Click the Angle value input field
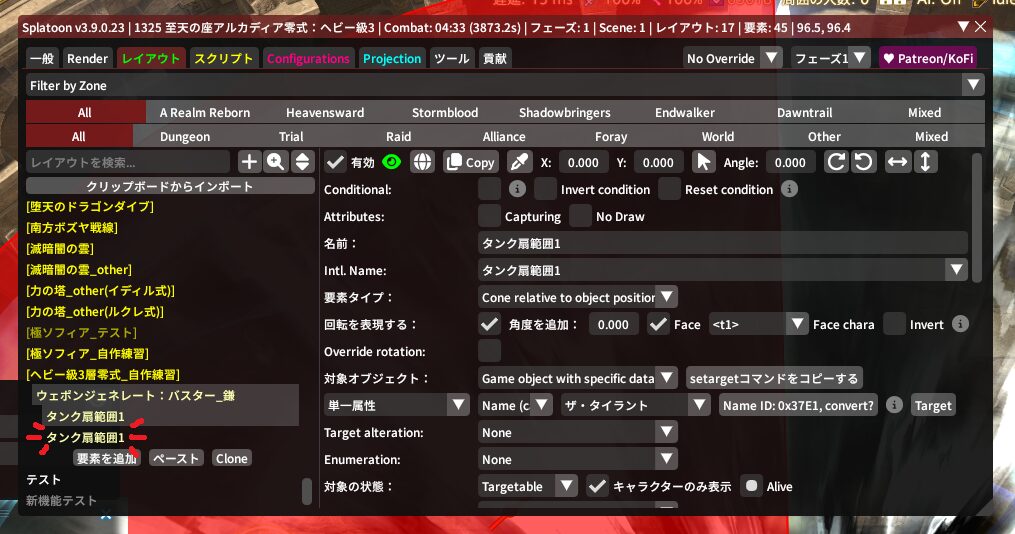The width and height of the screenshot is (1015, 534). [790, 162]
